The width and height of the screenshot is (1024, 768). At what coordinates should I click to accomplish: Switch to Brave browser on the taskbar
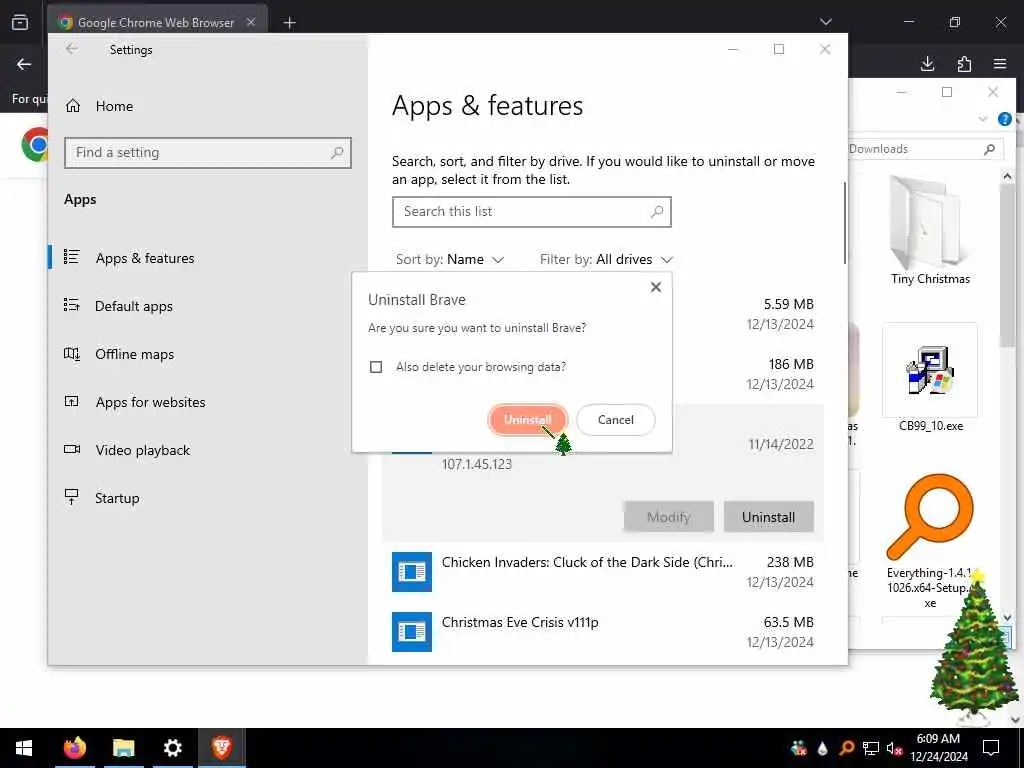[221, 748]
